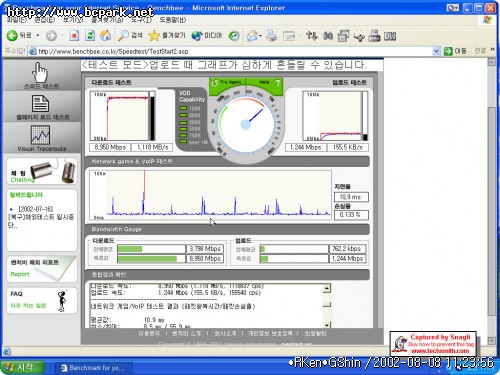Click the 0.133 % packet loss value box

tap(351, 215)
